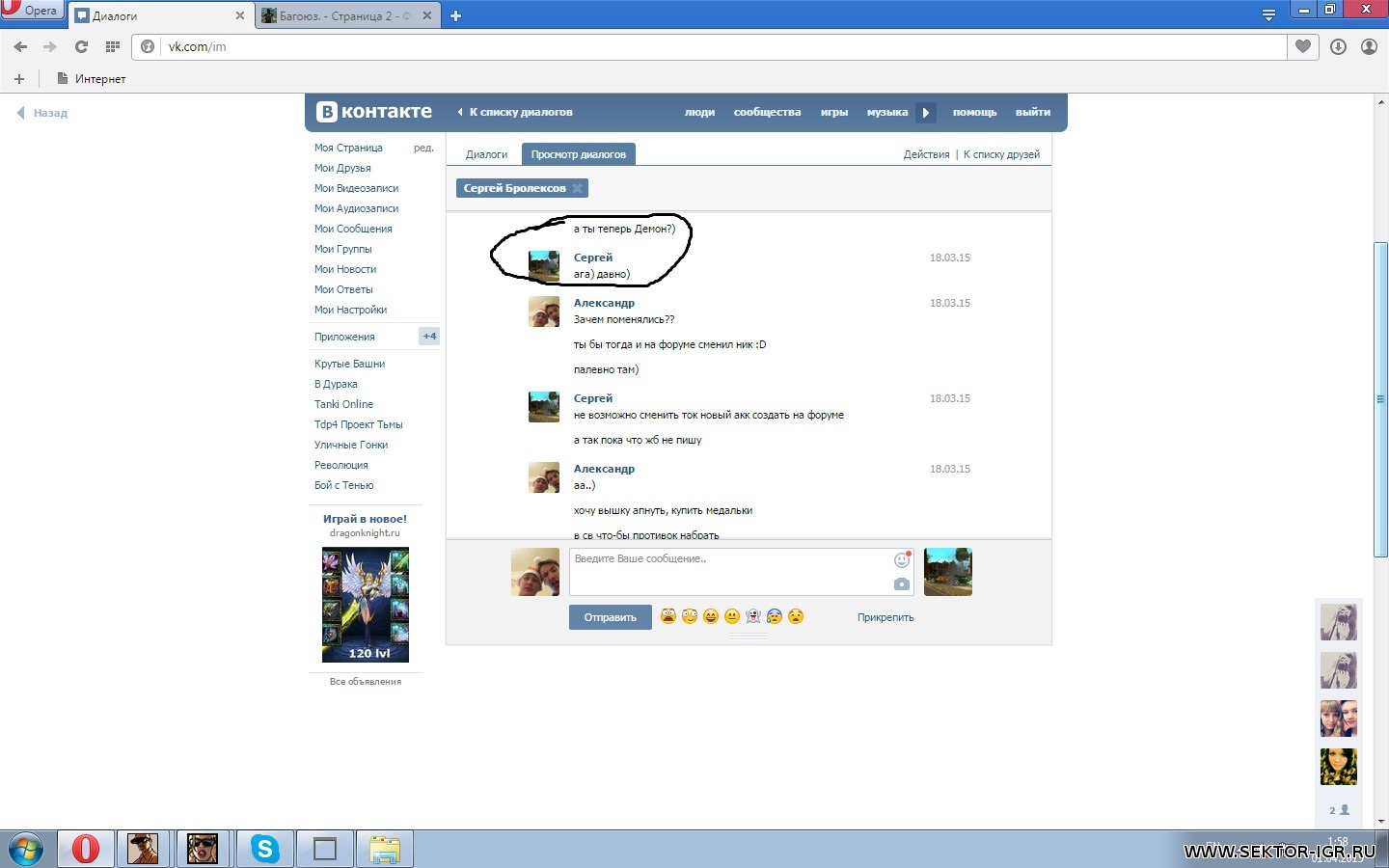1389x868 pixels.
Task: Go back via К списку диалогов link
Action: [515, 112]
